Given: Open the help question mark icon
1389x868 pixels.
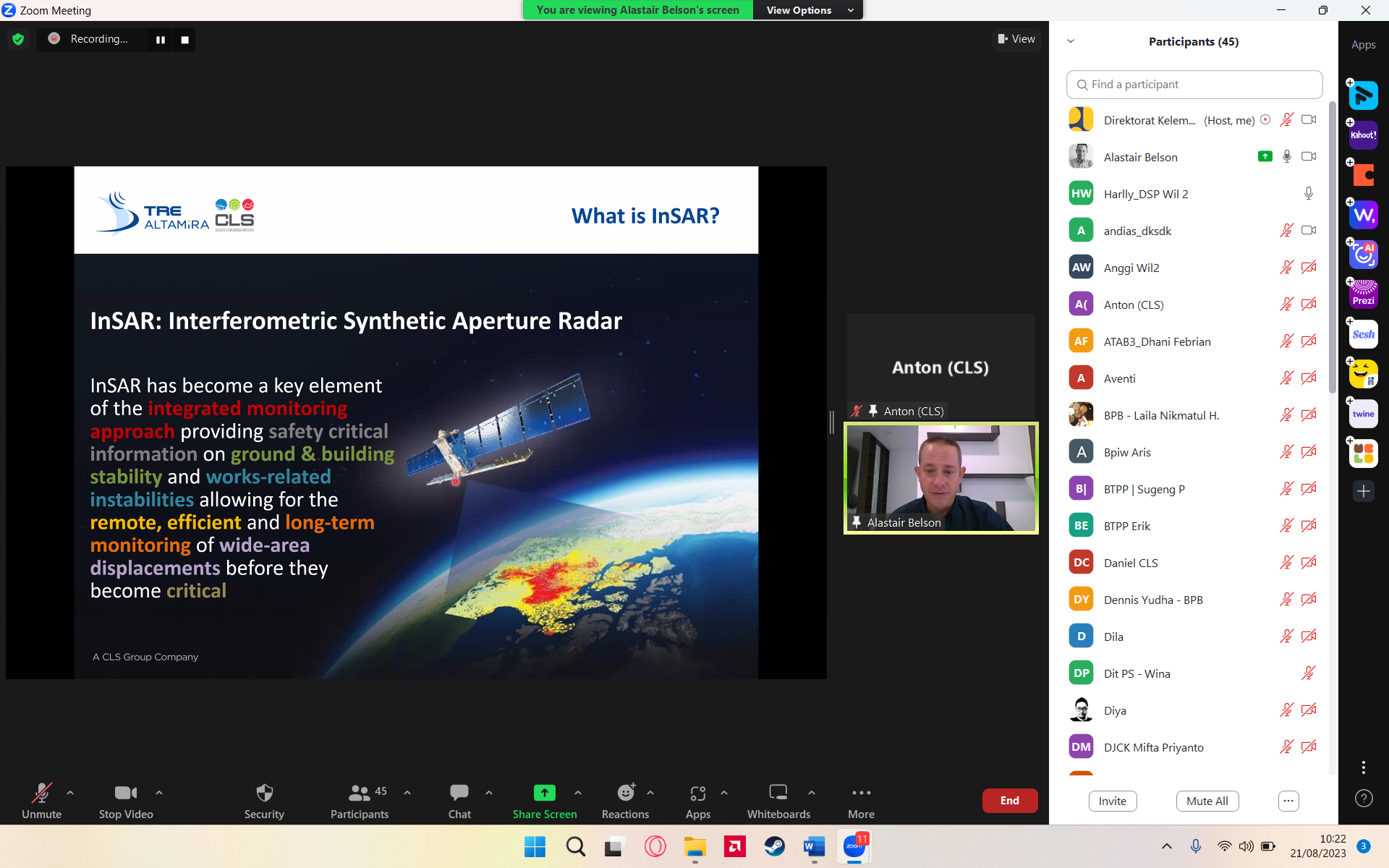Looking at the screenshot, I should click(x=1363, y=798).
